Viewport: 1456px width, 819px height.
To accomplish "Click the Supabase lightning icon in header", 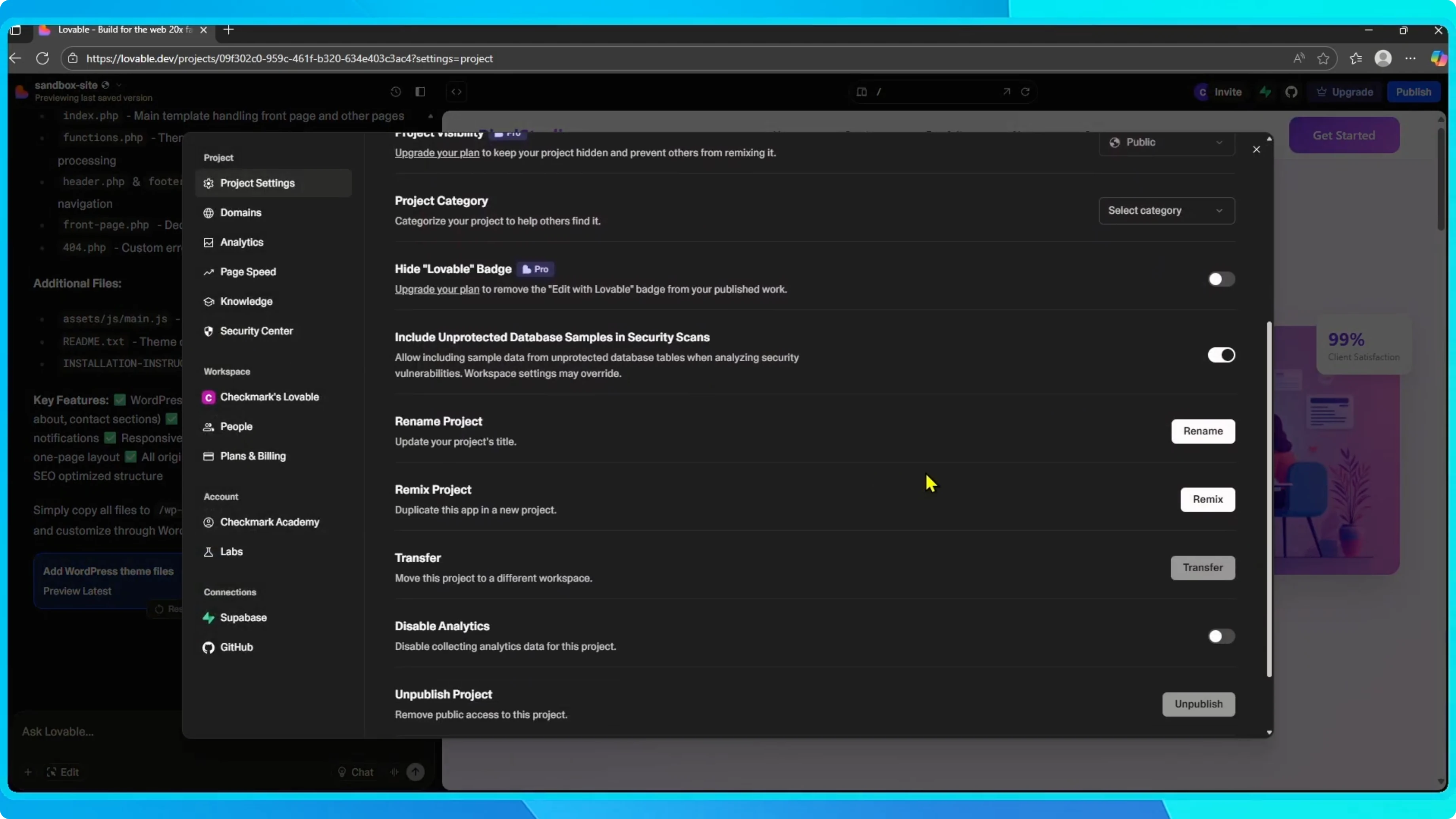I will pos(1265,92).
